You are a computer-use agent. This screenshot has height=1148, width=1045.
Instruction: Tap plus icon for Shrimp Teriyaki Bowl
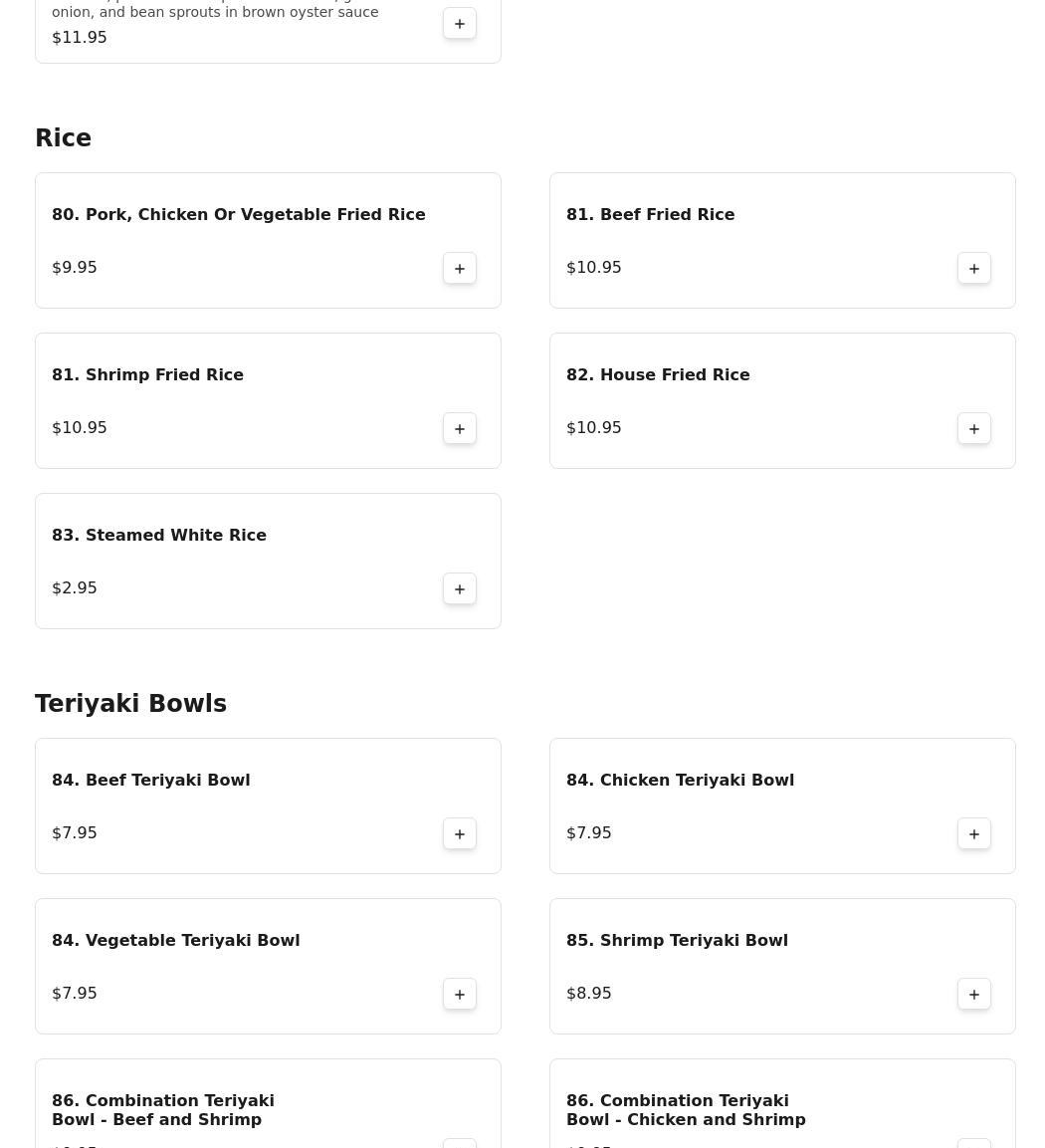click(974, 995)
